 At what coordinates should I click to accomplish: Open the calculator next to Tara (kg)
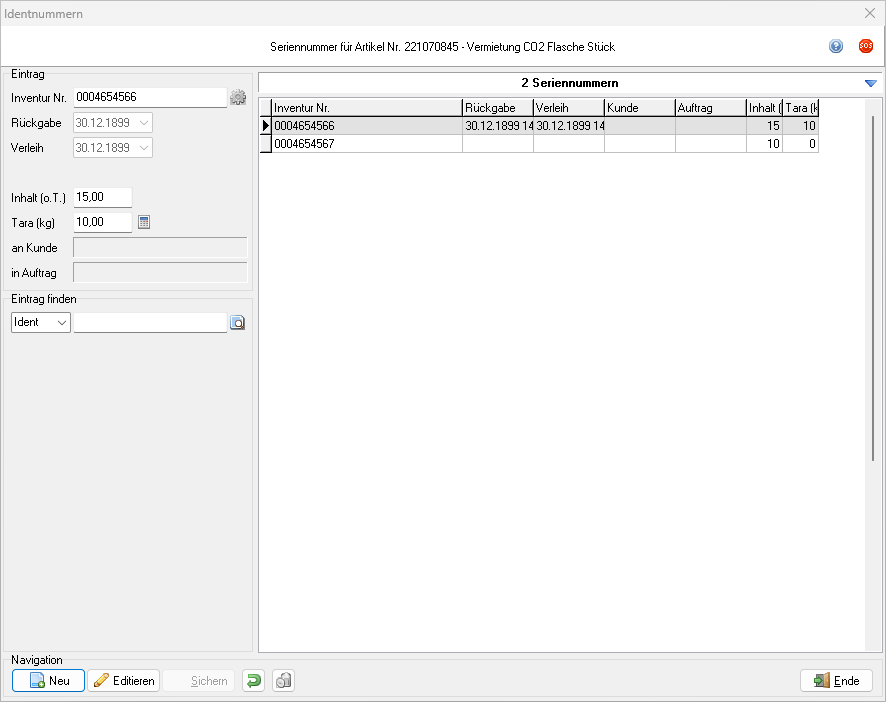click(144, 222)
